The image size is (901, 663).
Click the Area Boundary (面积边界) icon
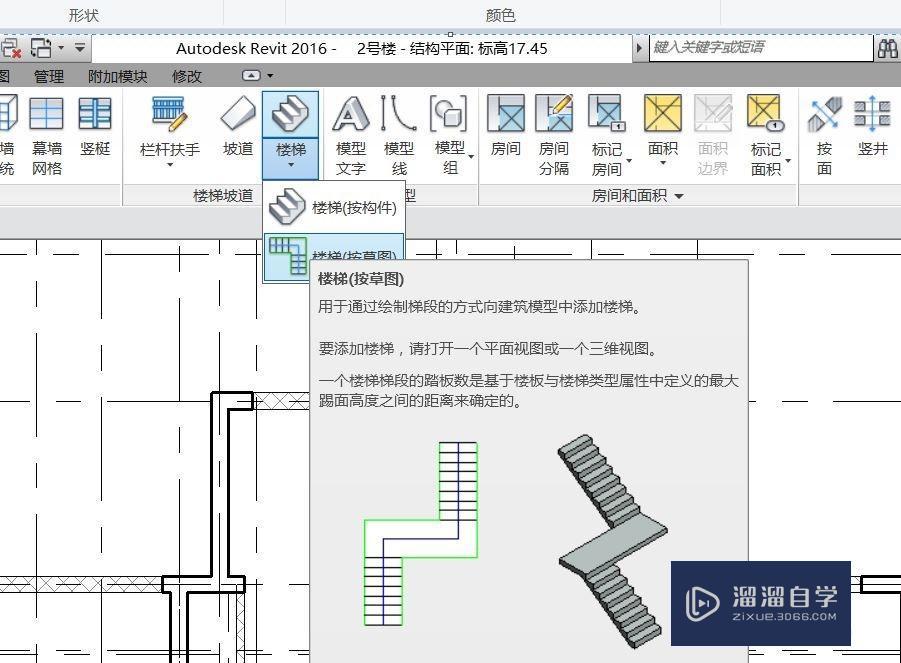[713, 113]
